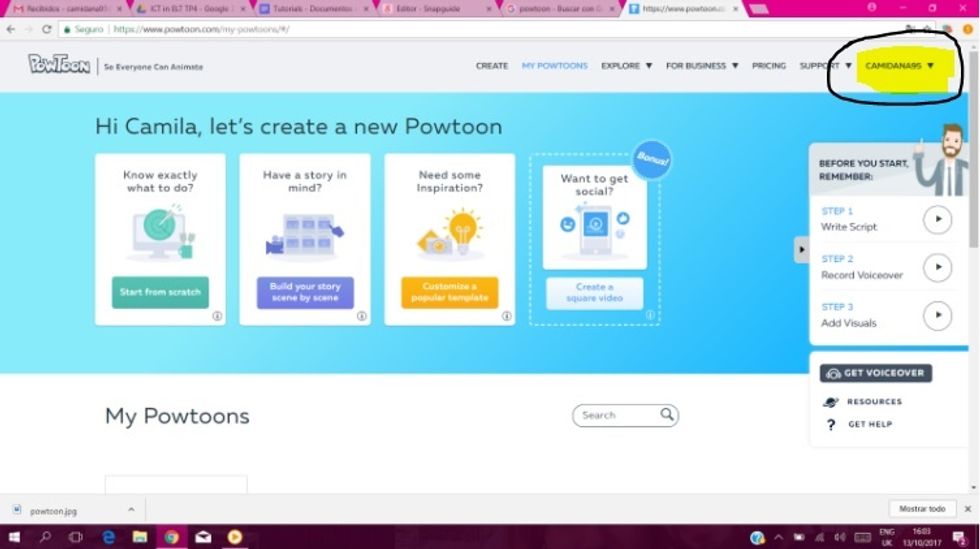Launch Edge from the taskbar
The image size is (980, 549).
pyautogui.click(x=108, y=537)
